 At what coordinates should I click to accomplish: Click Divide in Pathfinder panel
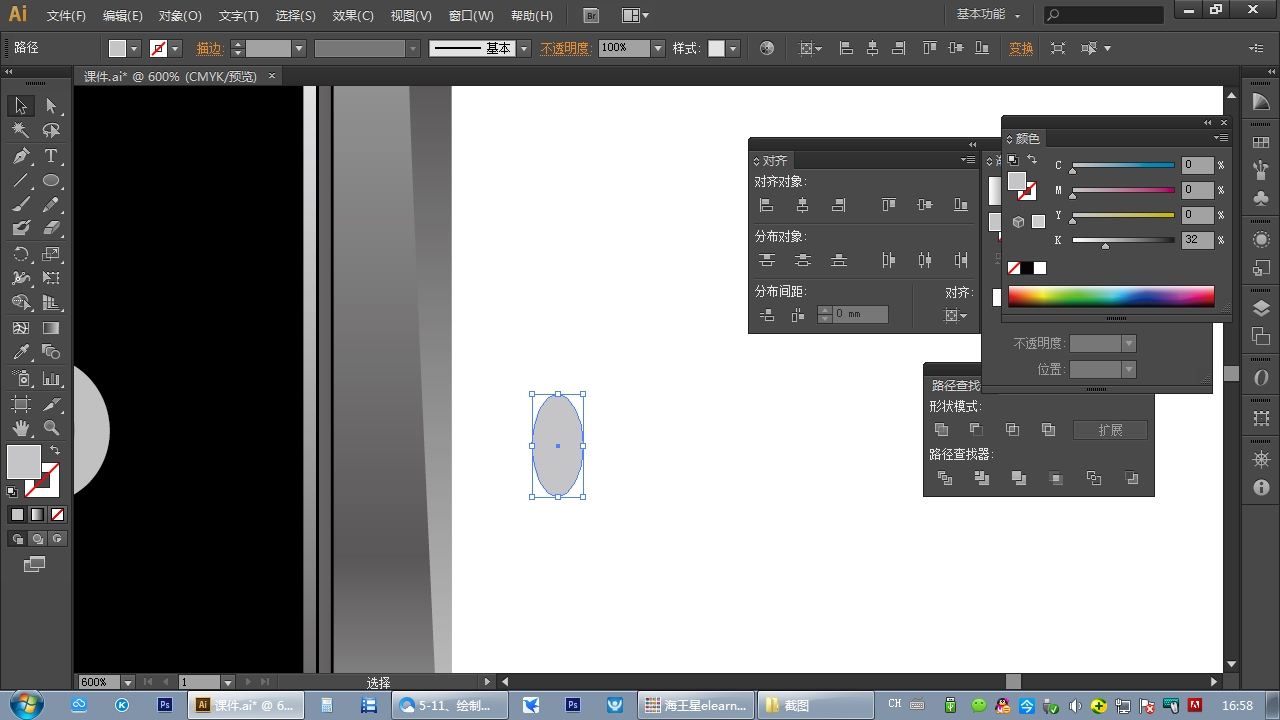point(945,479)
